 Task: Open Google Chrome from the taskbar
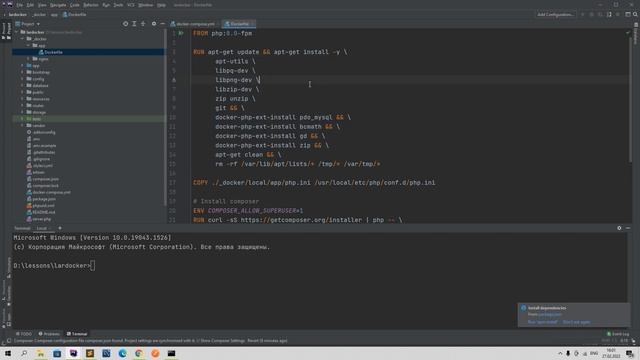click(139, 353)
